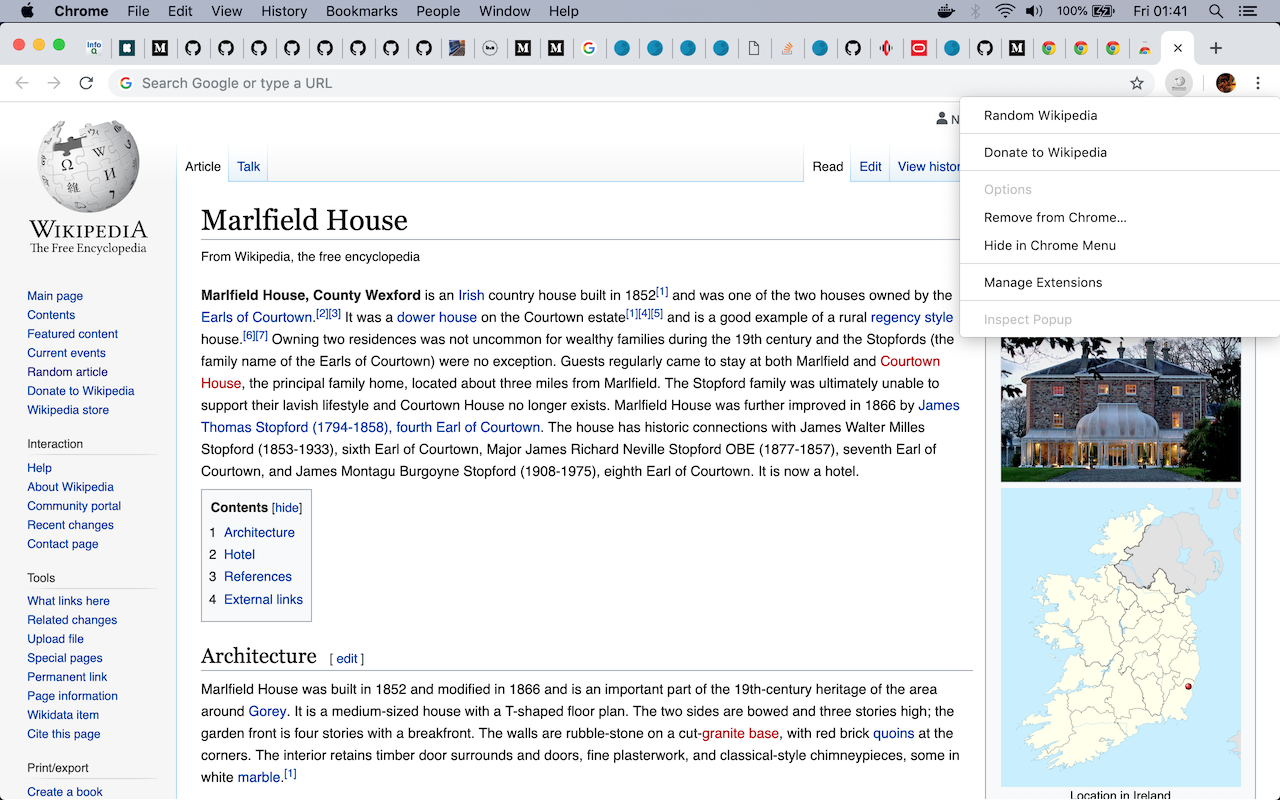Open the Random article sidebar link

point(67,371)
